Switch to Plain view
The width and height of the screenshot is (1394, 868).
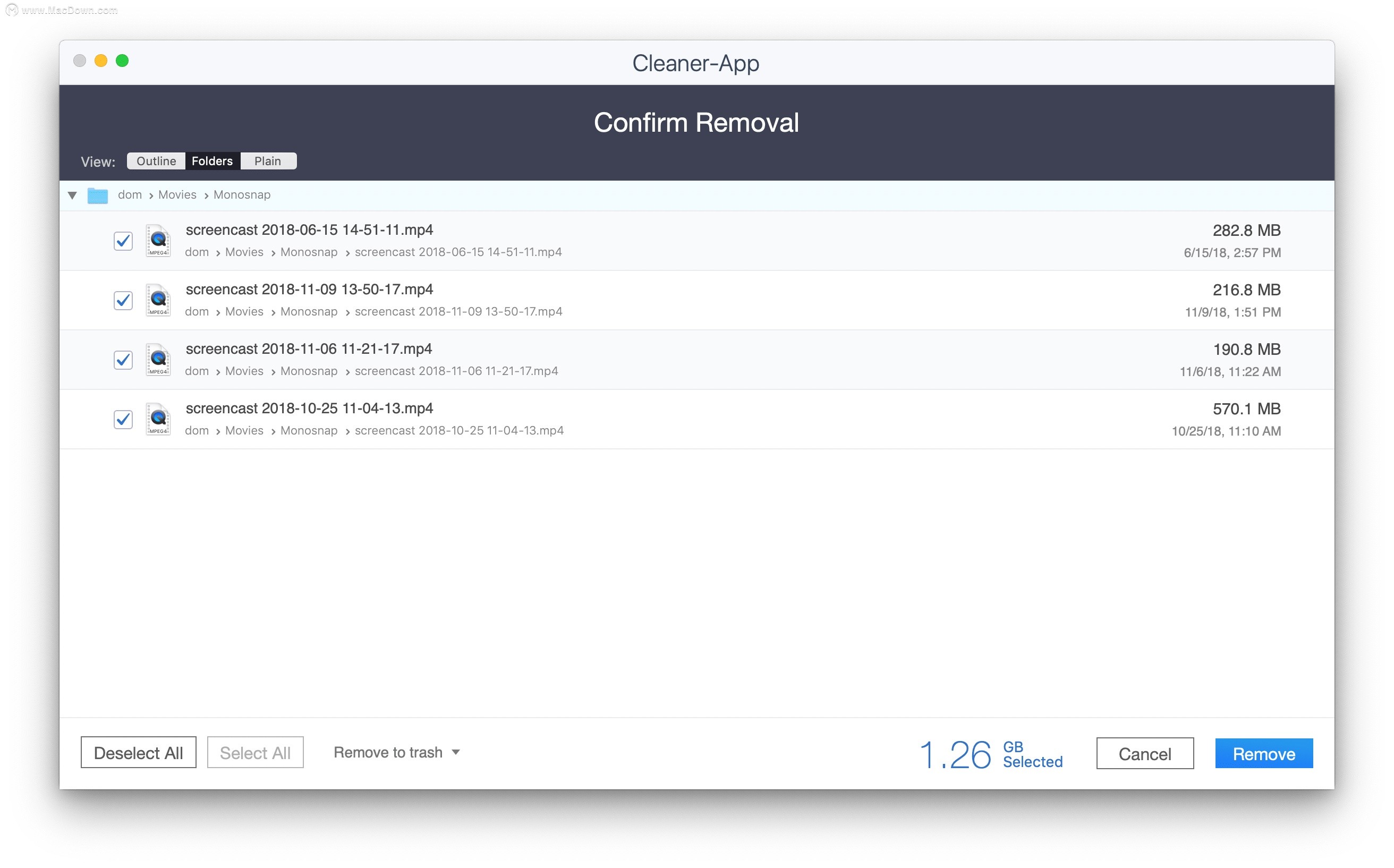[268, 161]
